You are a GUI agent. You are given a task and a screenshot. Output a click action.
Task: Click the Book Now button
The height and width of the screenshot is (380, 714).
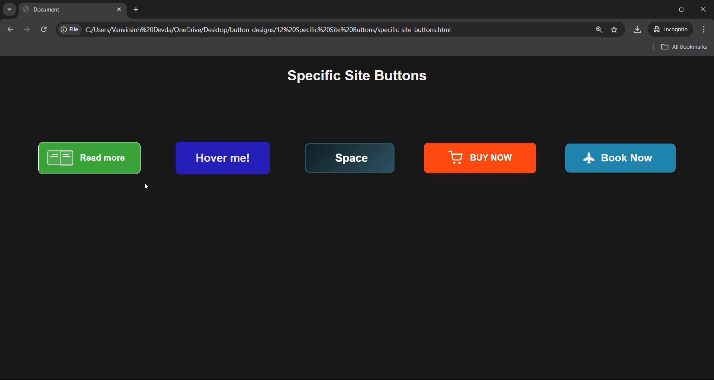[x=620, y=158]
